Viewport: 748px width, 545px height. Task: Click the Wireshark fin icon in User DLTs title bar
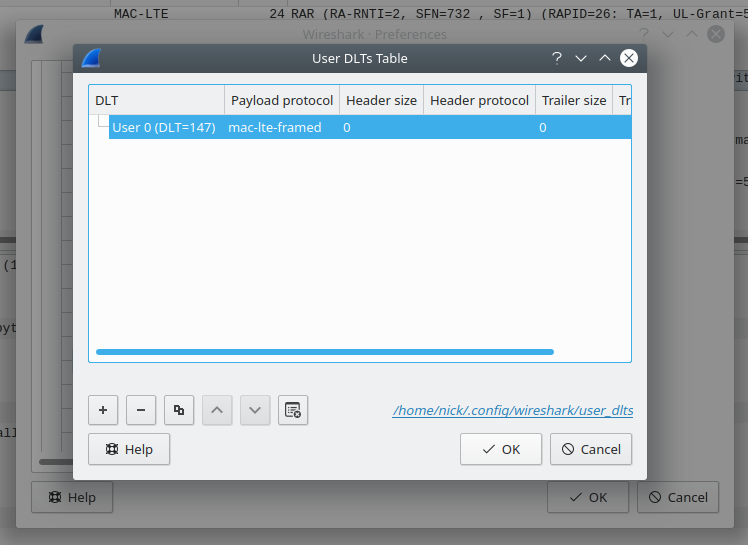(x=91, y=58)
